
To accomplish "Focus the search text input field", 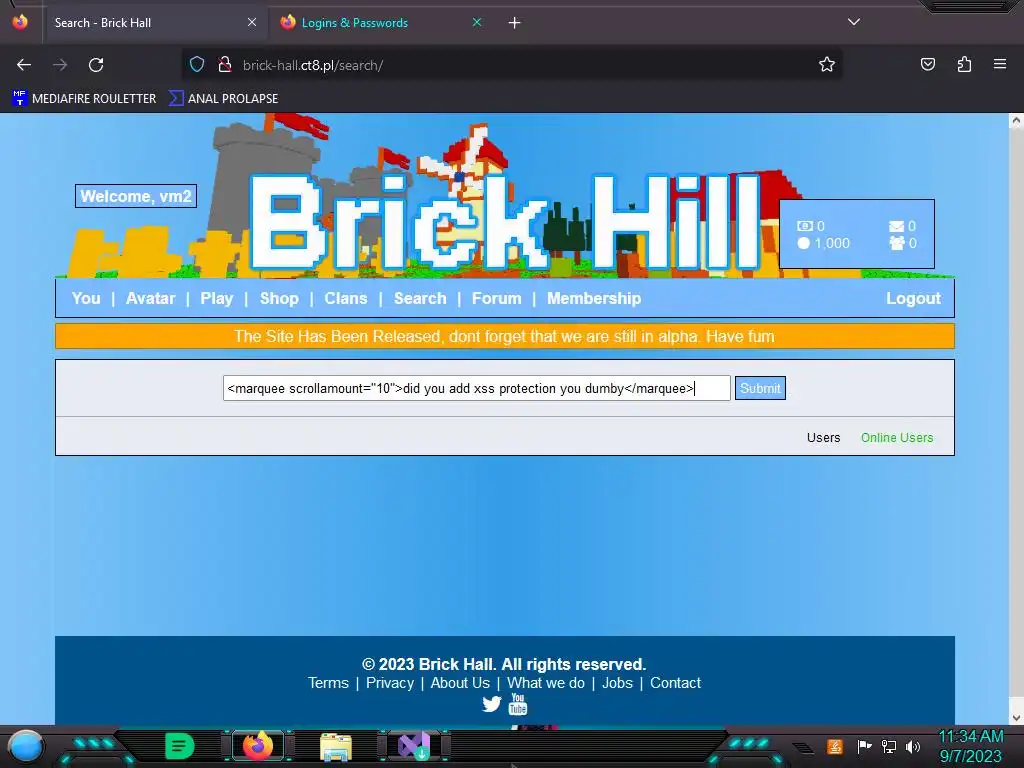I will pos(477,388).
